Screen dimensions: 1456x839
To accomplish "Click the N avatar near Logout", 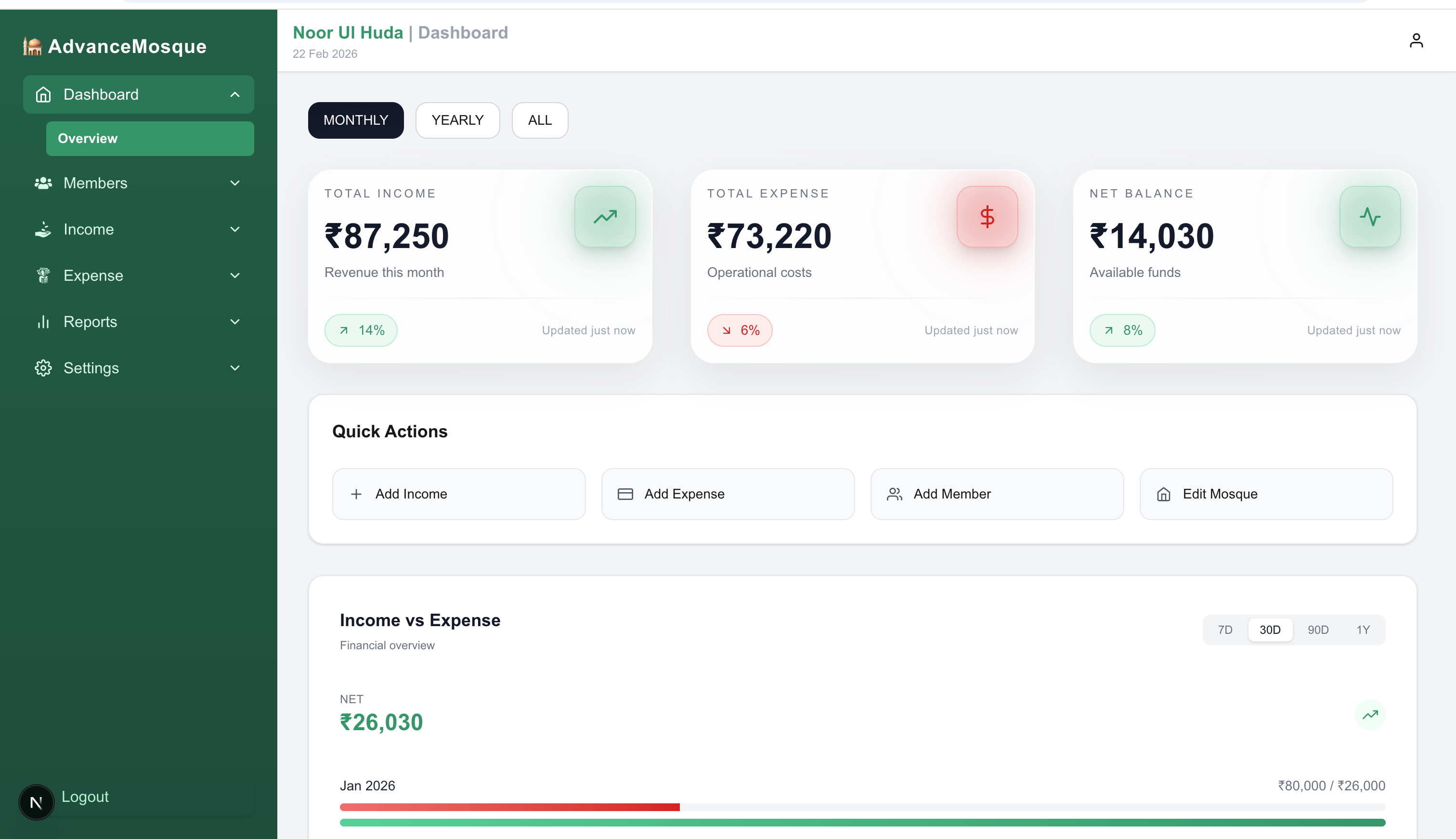I will pos(36,801).
